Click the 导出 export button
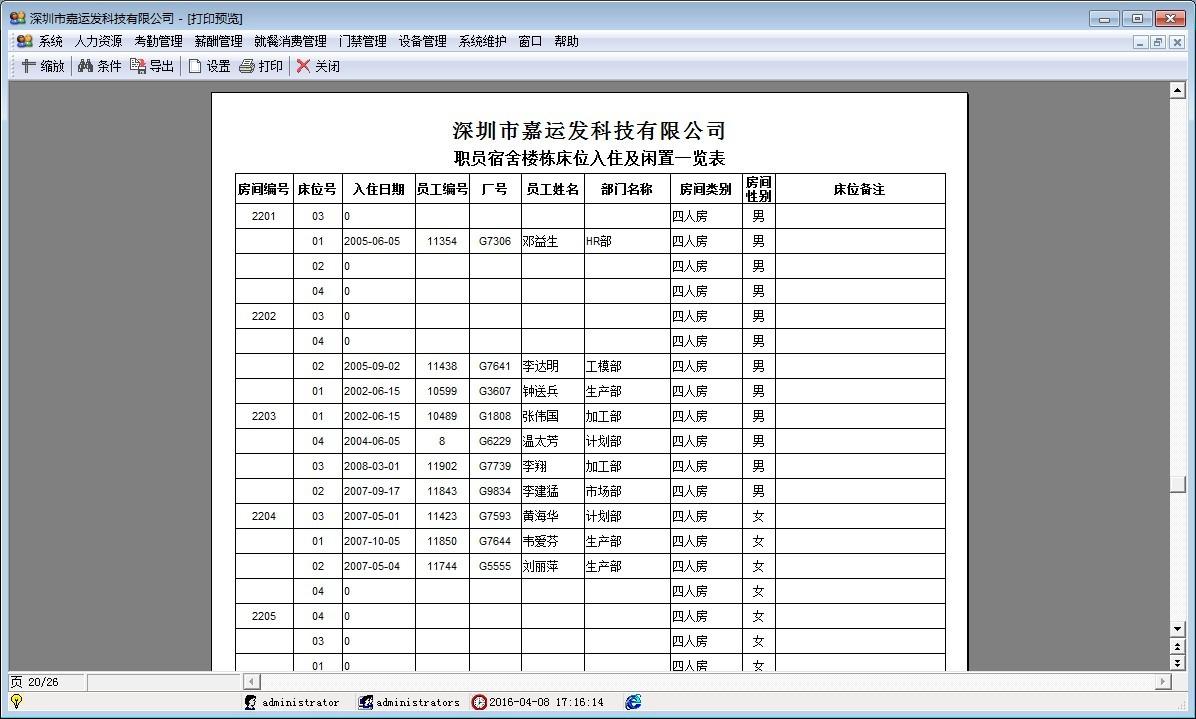The width and height of the screenshot is (1196, 719). tap(153, 66)
